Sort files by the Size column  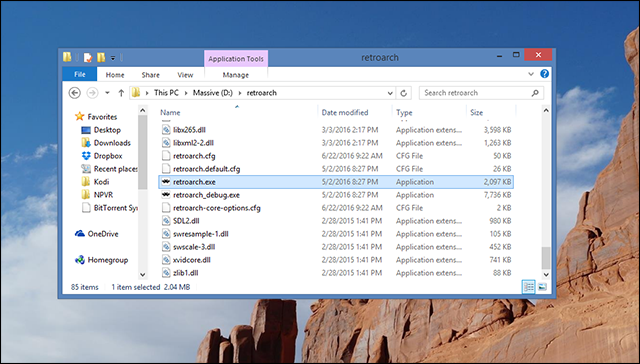pos(476,113)
